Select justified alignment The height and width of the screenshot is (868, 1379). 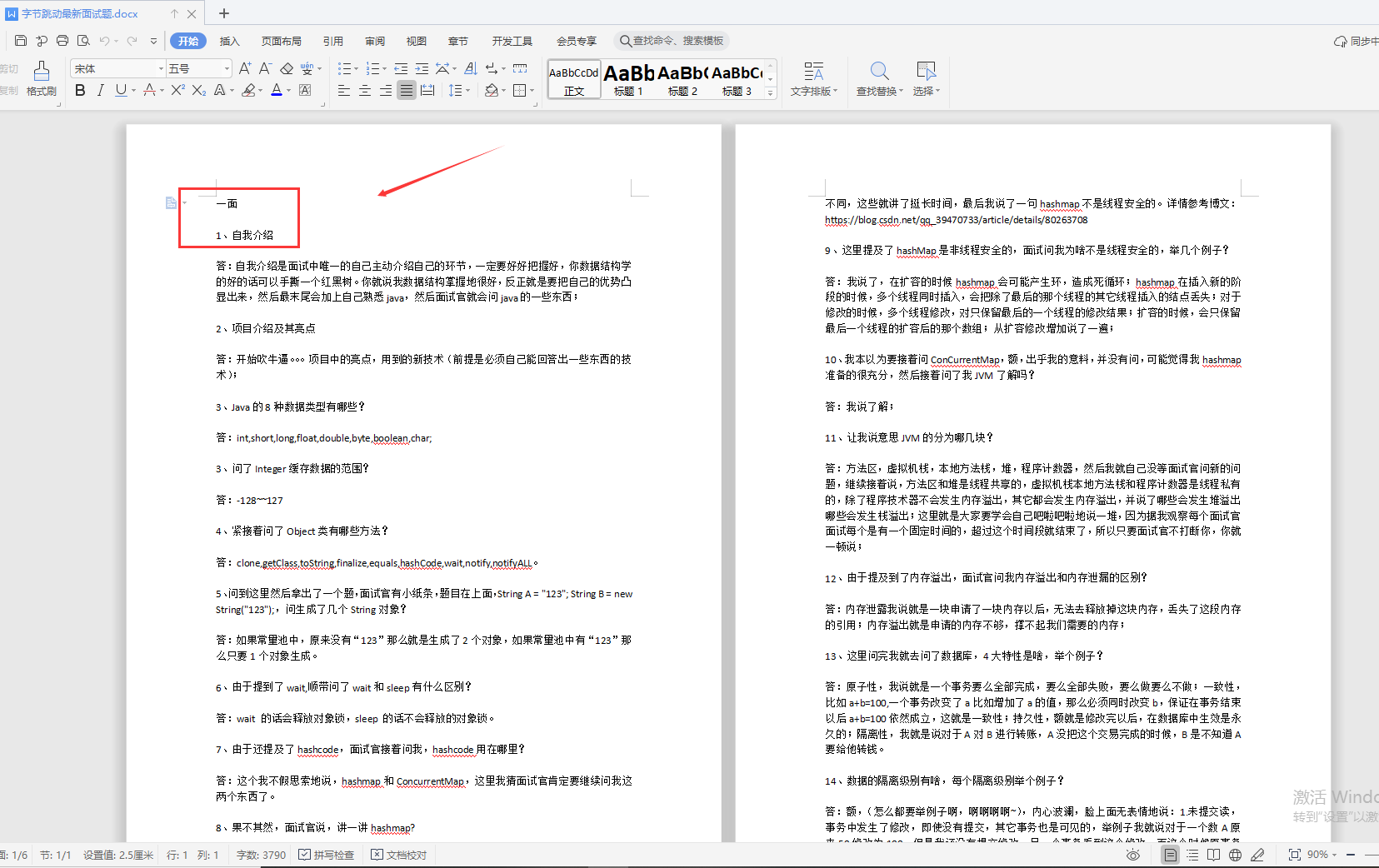[x=406, y=90]
